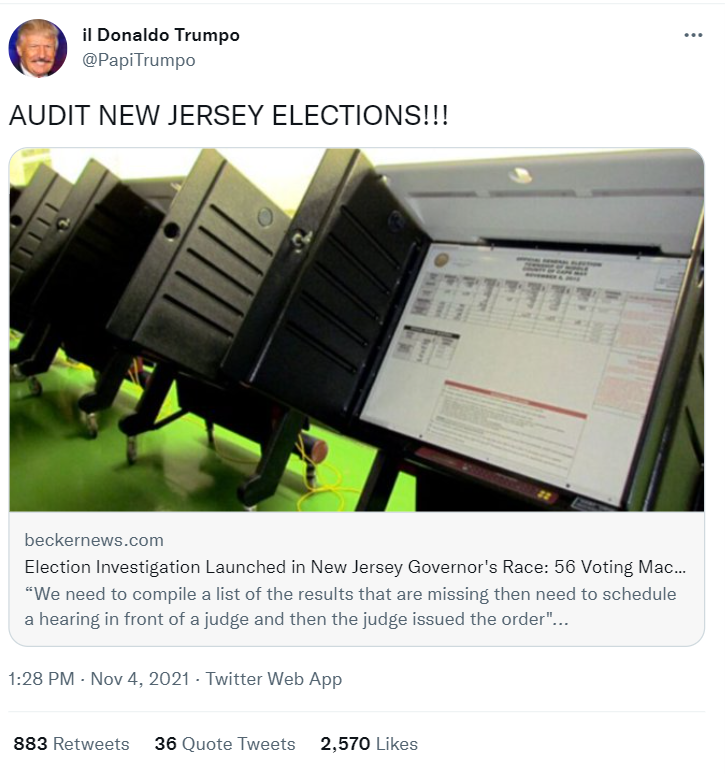The height and width of the screenshot is (774, 725).
Task: Click the il Donaldo Trumpo profile avatar
Action: [x=38, y=48]
